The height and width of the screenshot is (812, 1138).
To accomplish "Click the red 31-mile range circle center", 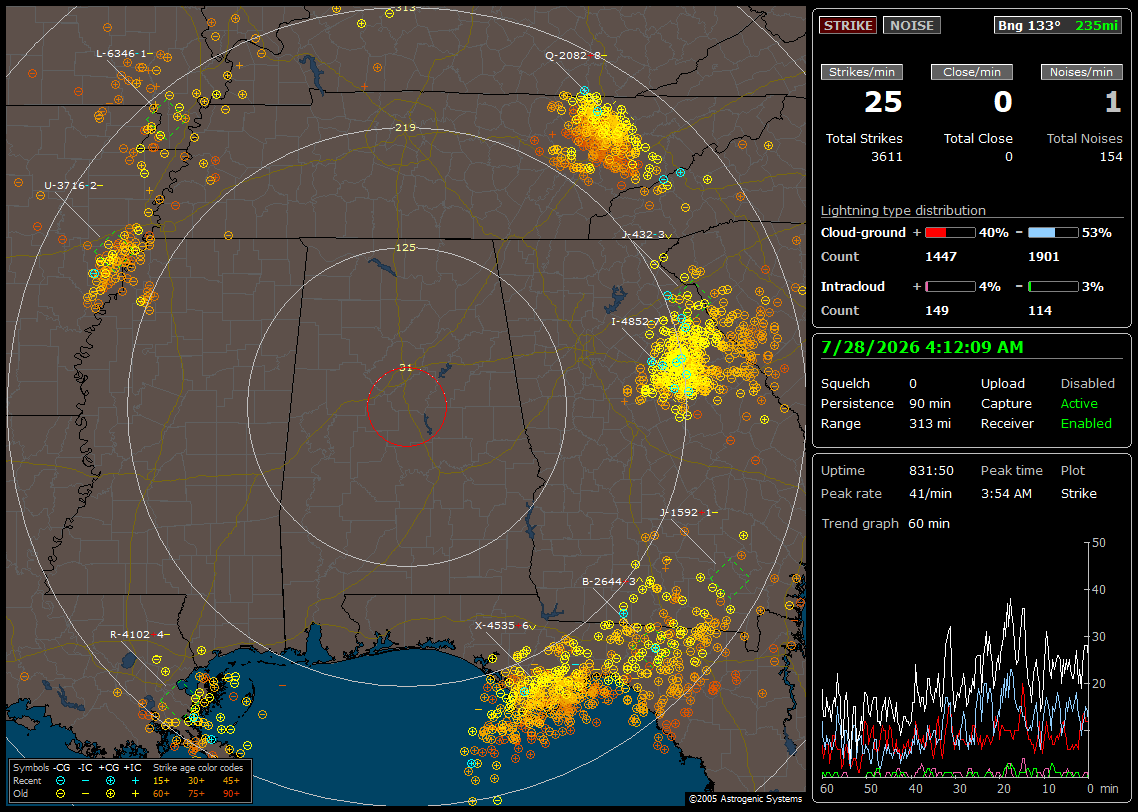I will coord(406,406).
